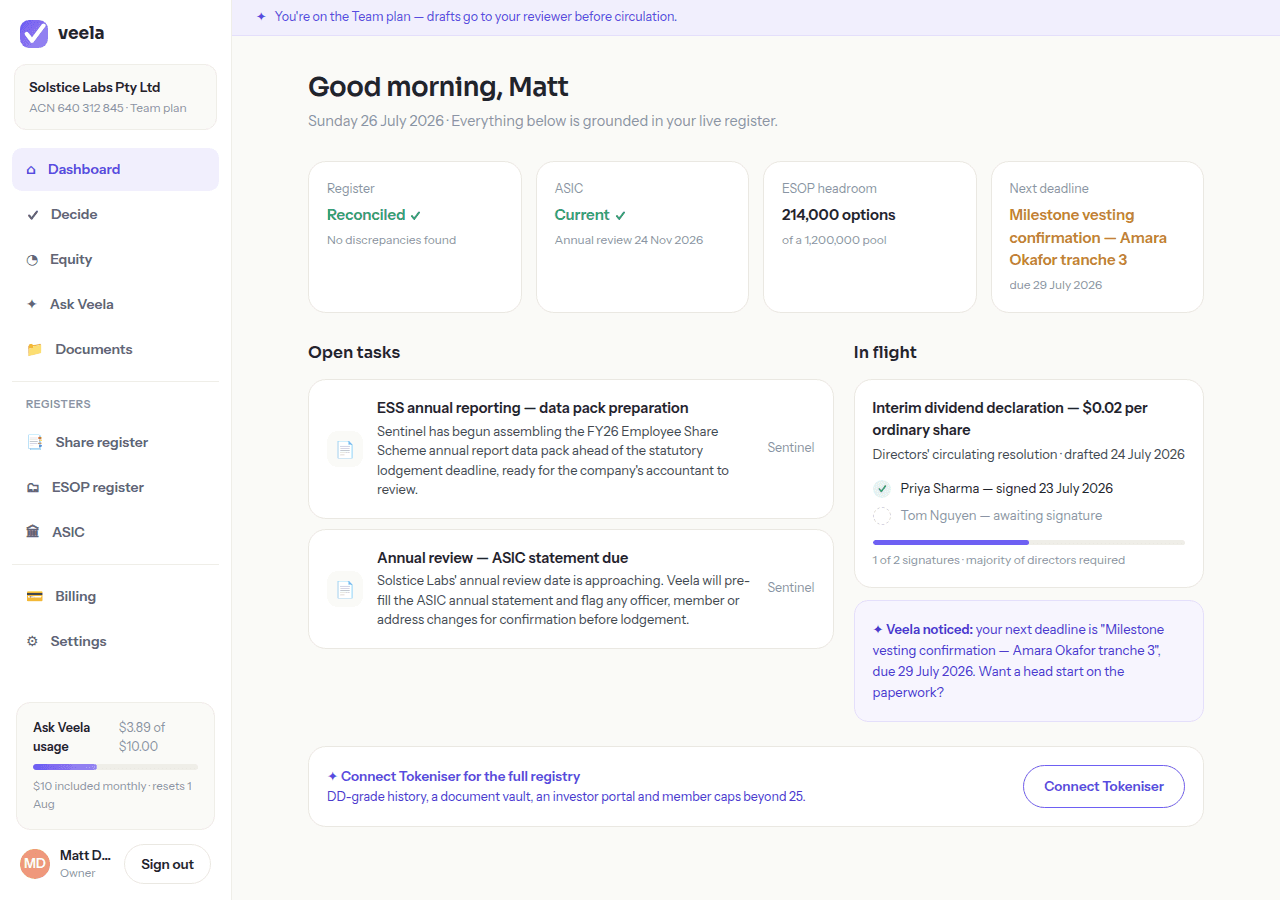Viewport: 1280px width, 900px height.
Task: Click the "In flight" heading
Action: click(x=885, y=353)
